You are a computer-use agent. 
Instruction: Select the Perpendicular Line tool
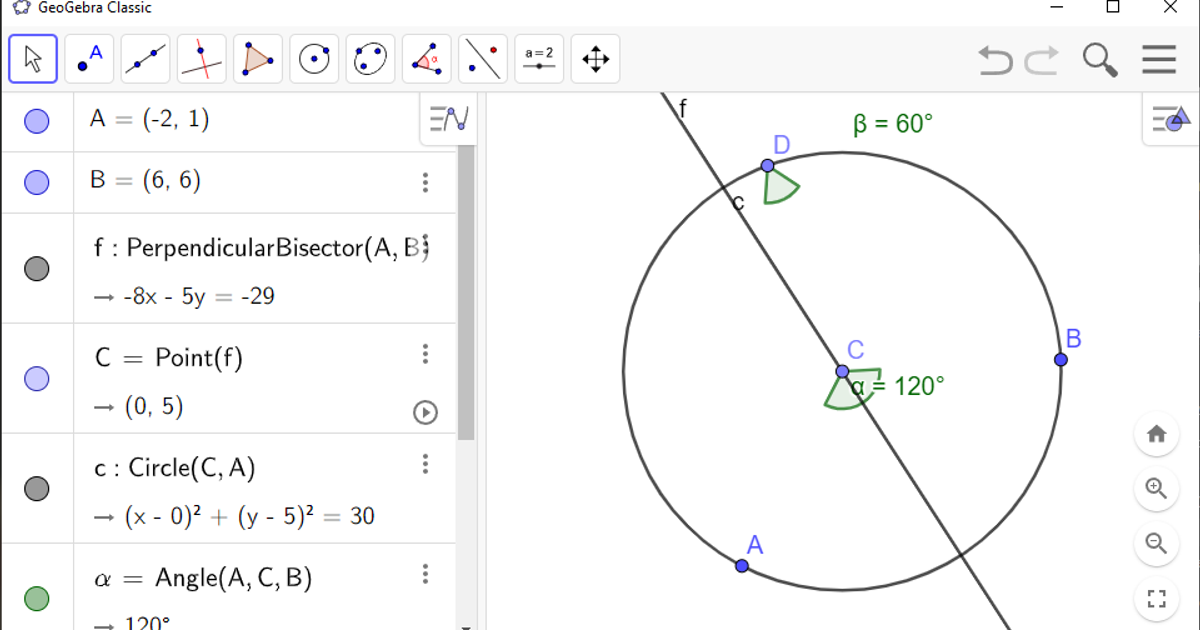pos(202,59)
